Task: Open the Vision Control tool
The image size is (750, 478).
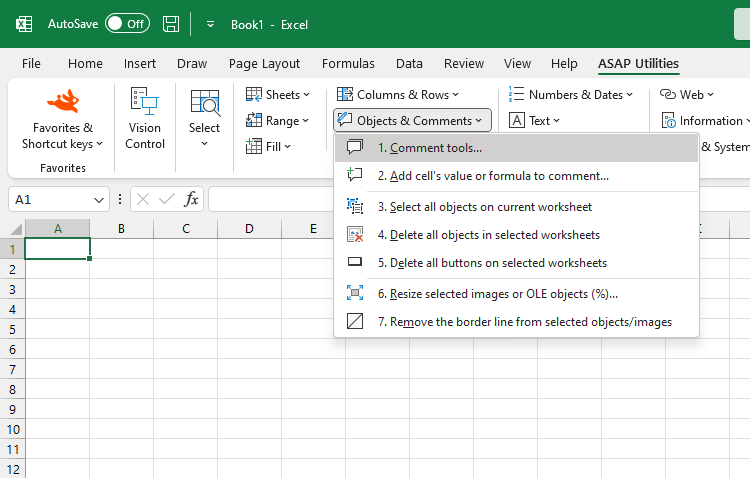Action: coord(145,118)
